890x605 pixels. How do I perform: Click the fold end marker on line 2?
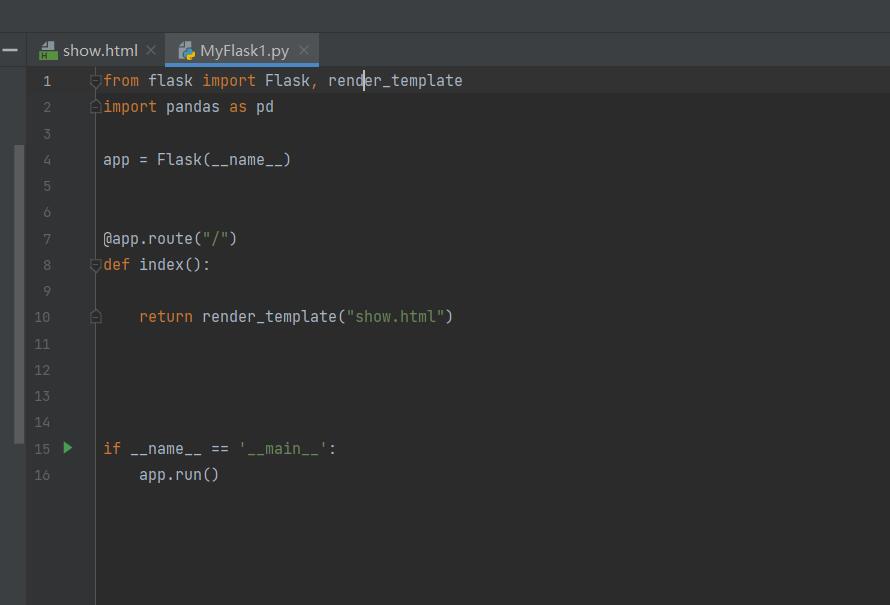pos(96,107)
